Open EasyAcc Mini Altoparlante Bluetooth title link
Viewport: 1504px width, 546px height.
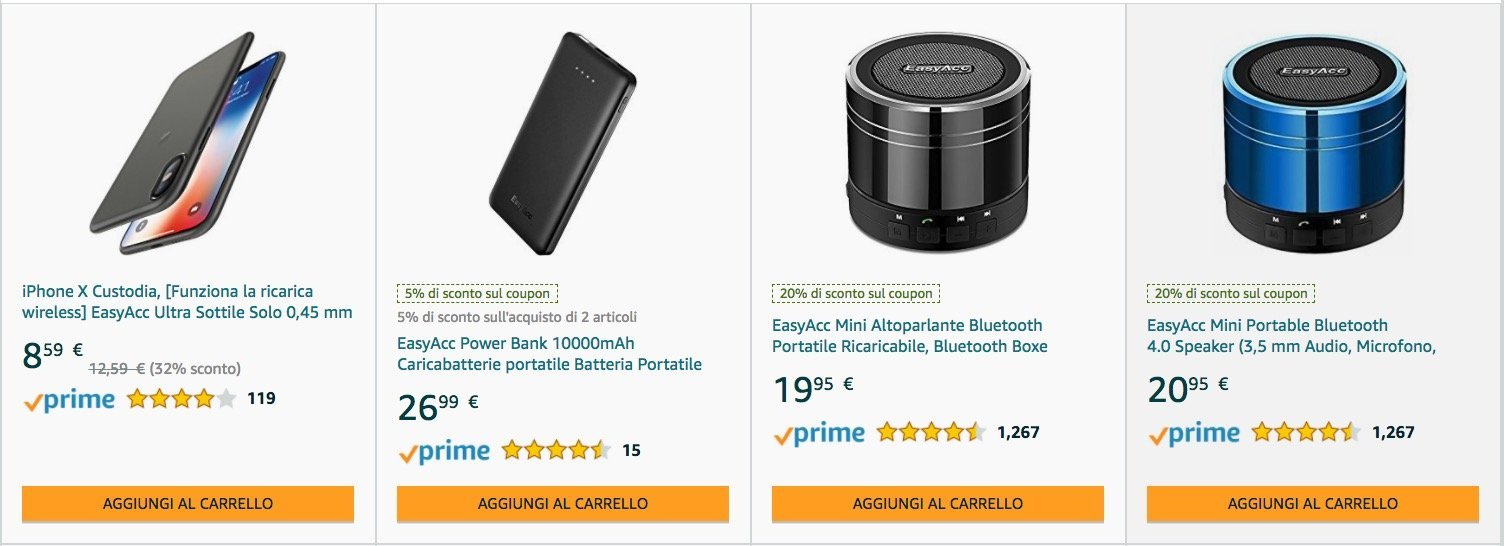tap(909, 336)
